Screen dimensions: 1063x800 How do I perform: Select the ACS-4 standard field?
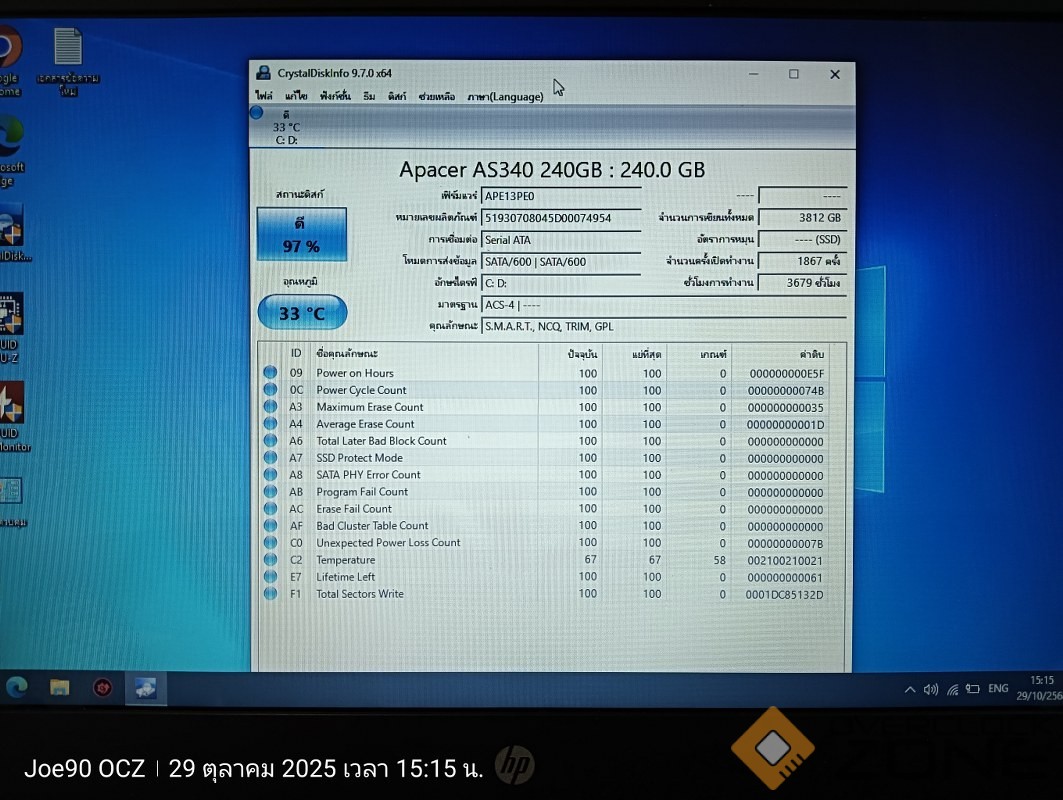coord(664,305)
